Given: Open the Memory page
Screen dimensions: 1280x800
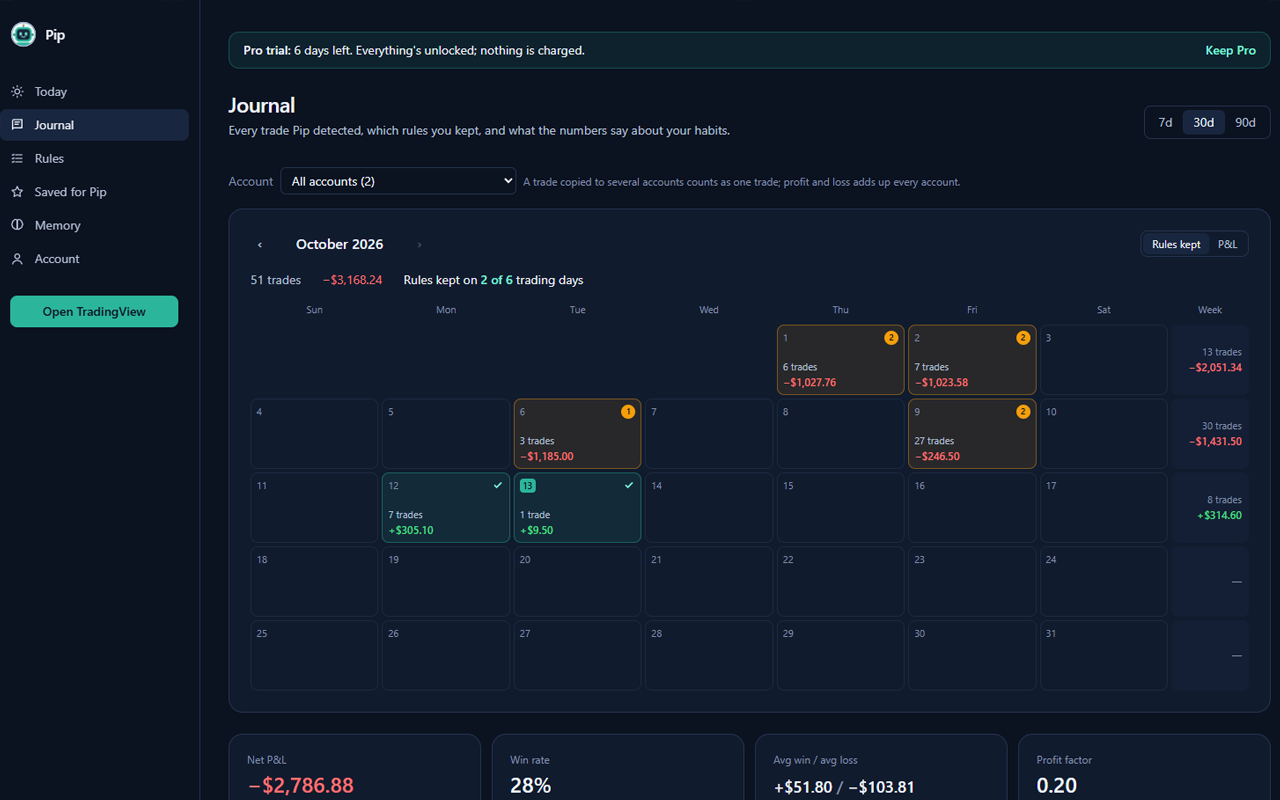Looking at the screenshot, I should pyautogui.click(x=94, y=225).
